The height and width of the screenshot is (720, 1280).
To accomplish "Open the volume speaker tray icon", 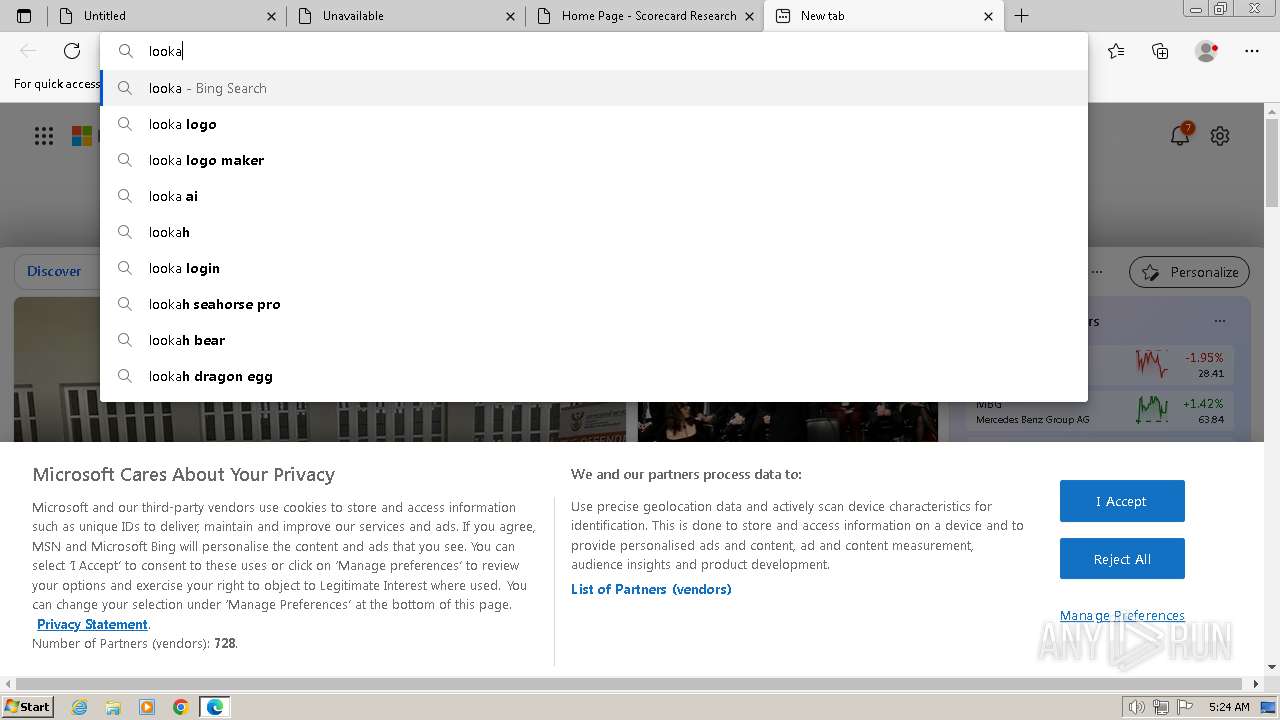I will click(1137, 707).
